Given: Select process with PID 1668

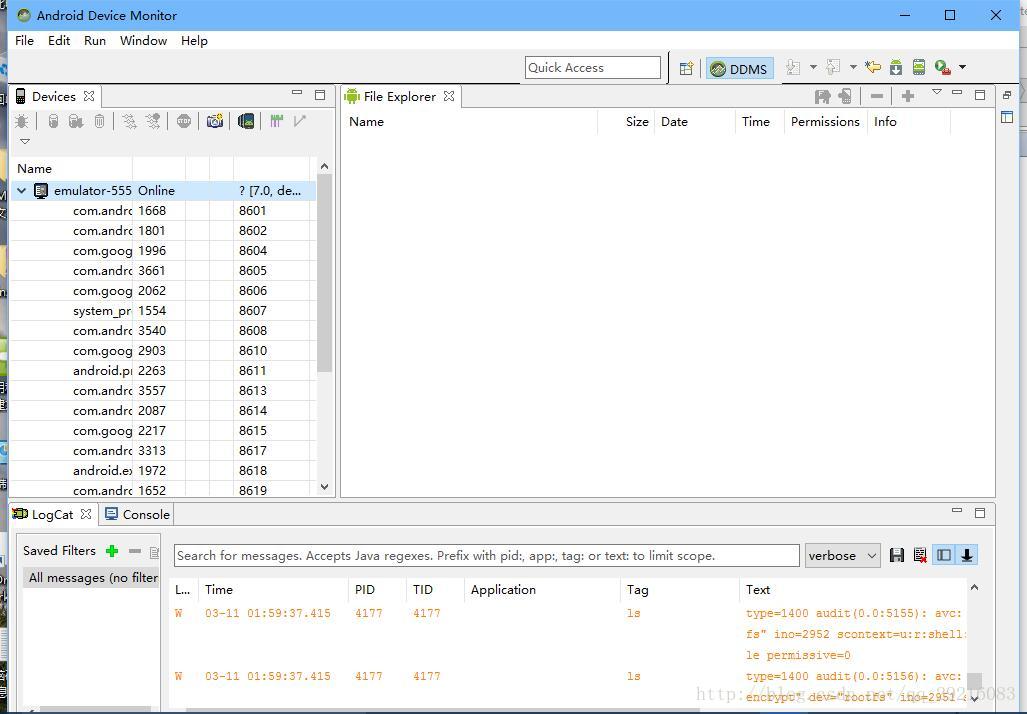Looking at the screenshot, I should 162,211.
